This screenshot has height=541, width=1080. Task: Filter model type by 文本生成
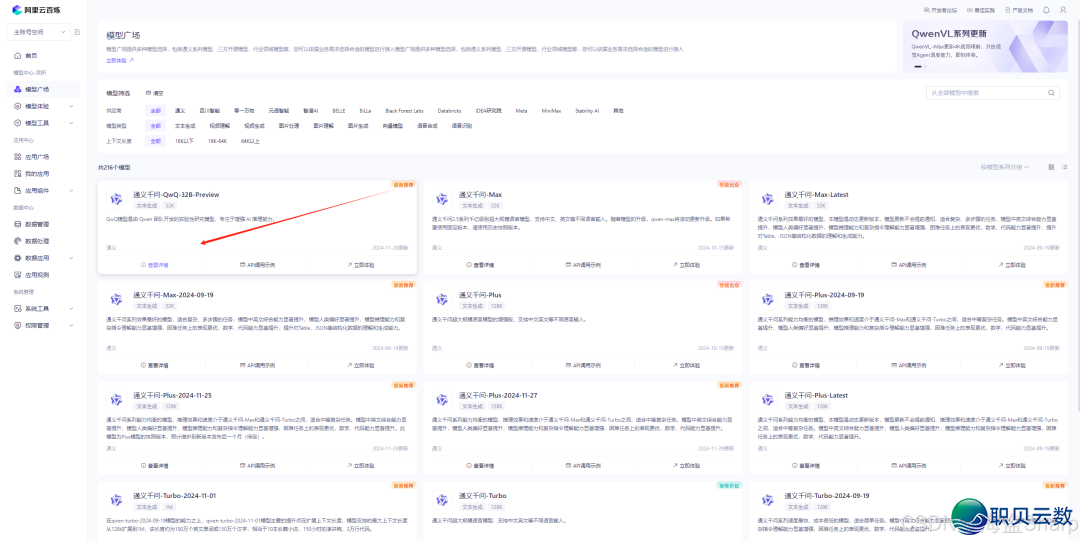coord(185,126)
